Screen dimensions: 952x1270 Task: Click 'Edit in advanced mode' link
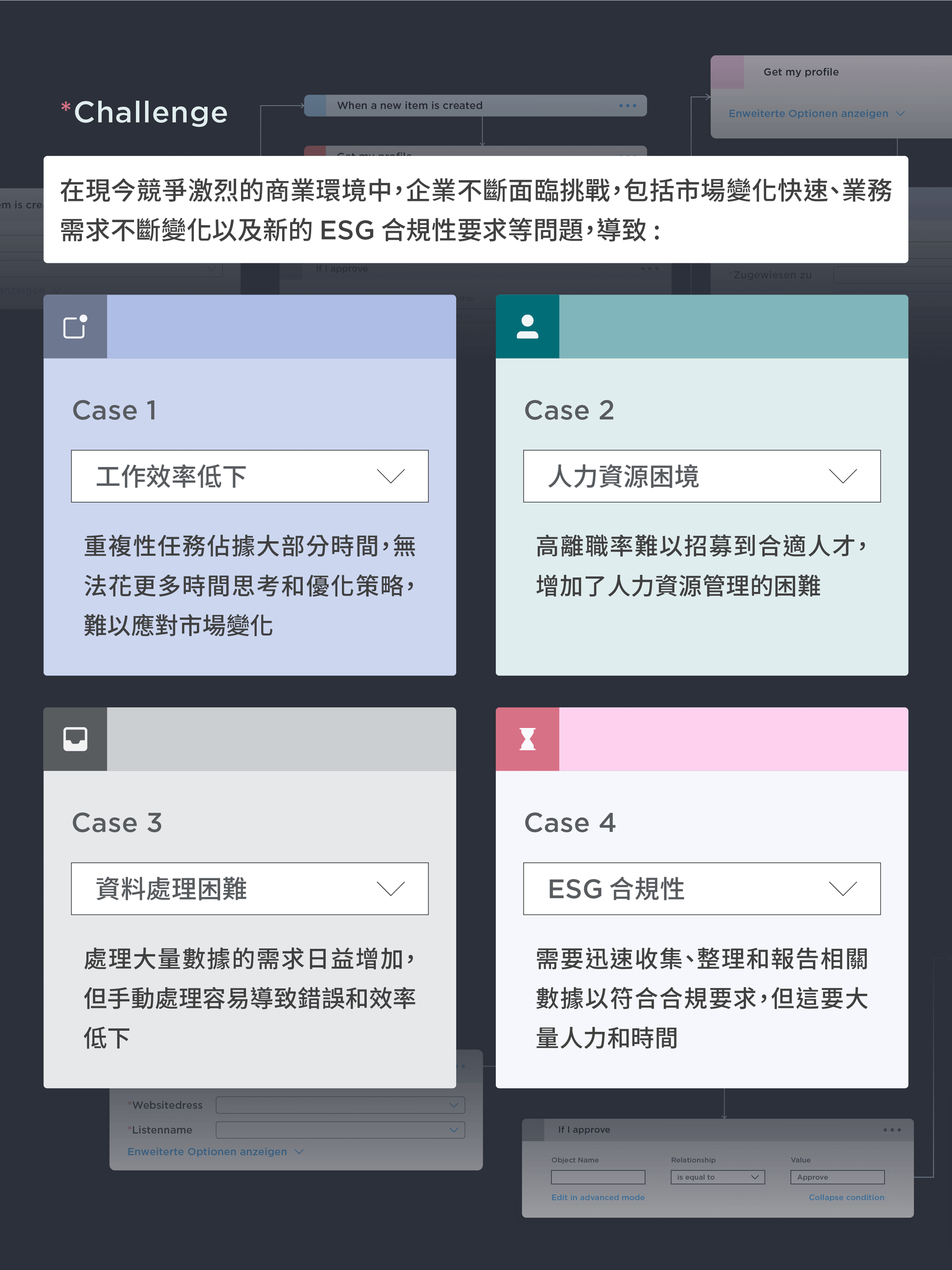(x=598, y=1197)
